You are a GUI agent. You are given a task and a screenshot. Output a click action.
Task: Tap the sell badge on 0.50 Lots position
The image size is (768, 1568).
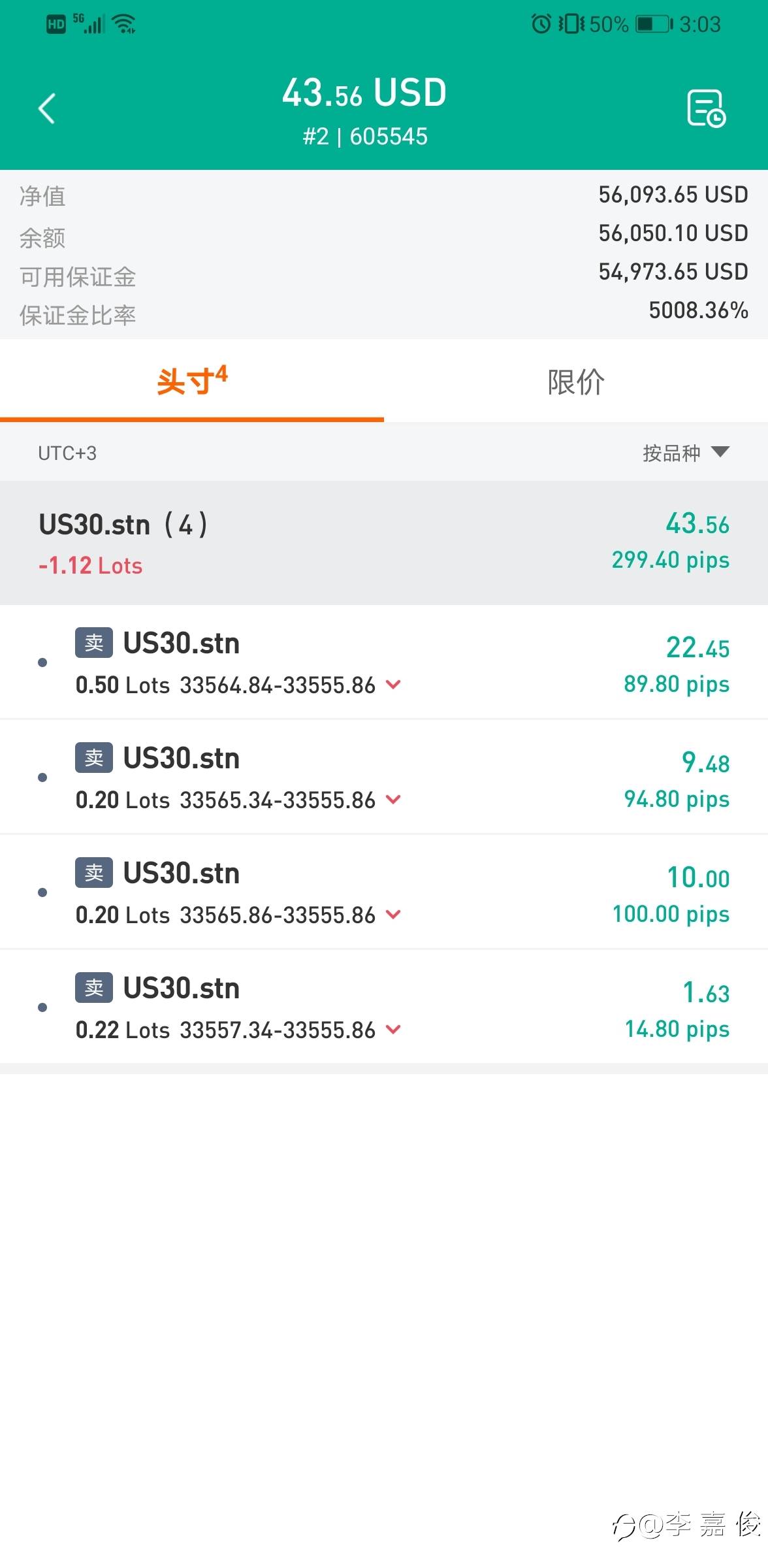pos(94,643)
